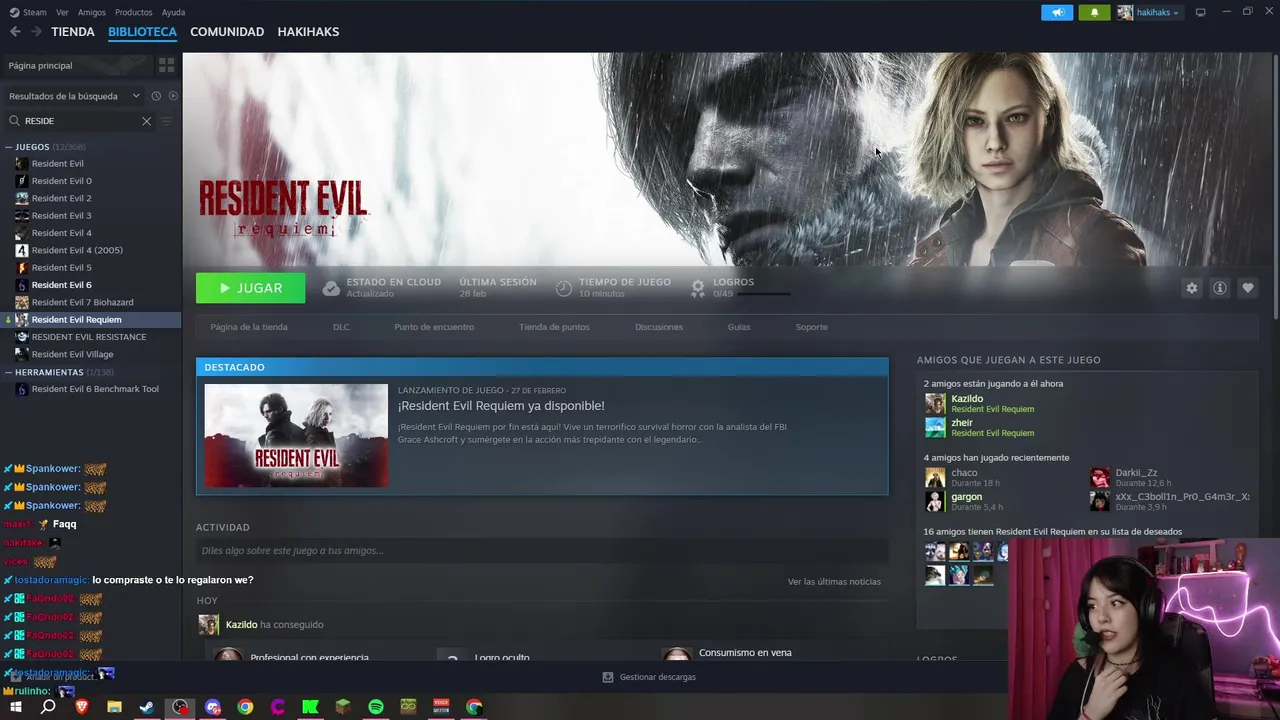
Task: Open Darkii_Zz's avatar
Action: coord(1100,477)
